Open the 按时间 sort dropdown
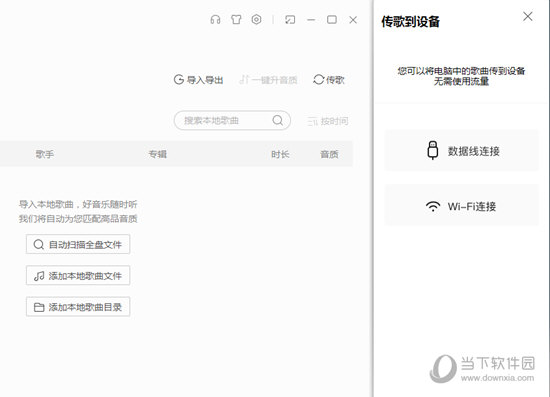This screenshot has height=397, width=550. pos(328,121)
